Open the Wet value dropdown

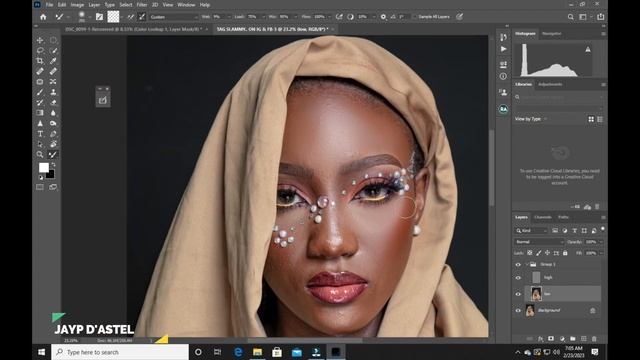[229, 17]
